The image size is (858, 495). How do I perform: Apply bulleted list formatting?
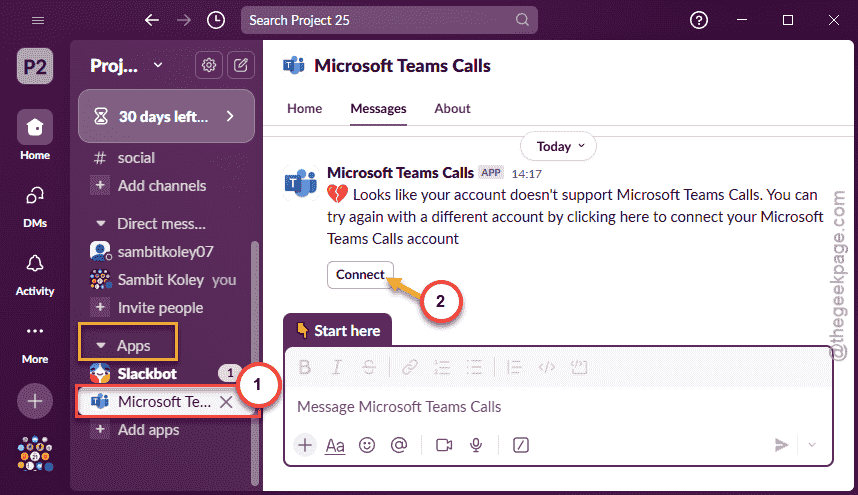(474, 367)
